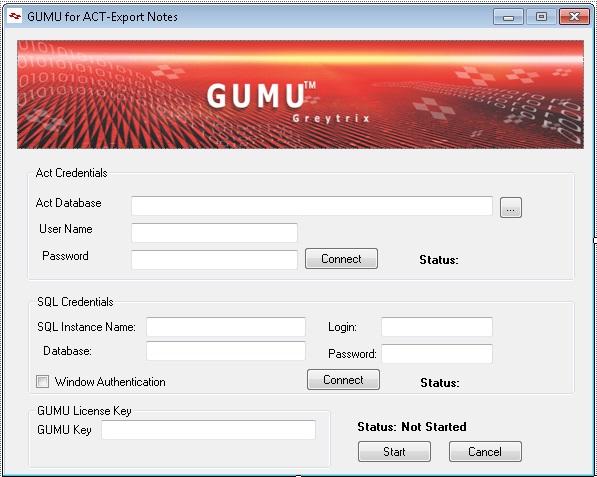Viewport: 597px width, 477px height.
Task: Connect using Act Credentials
Action: pyautogui.click(x=341, y=259)
